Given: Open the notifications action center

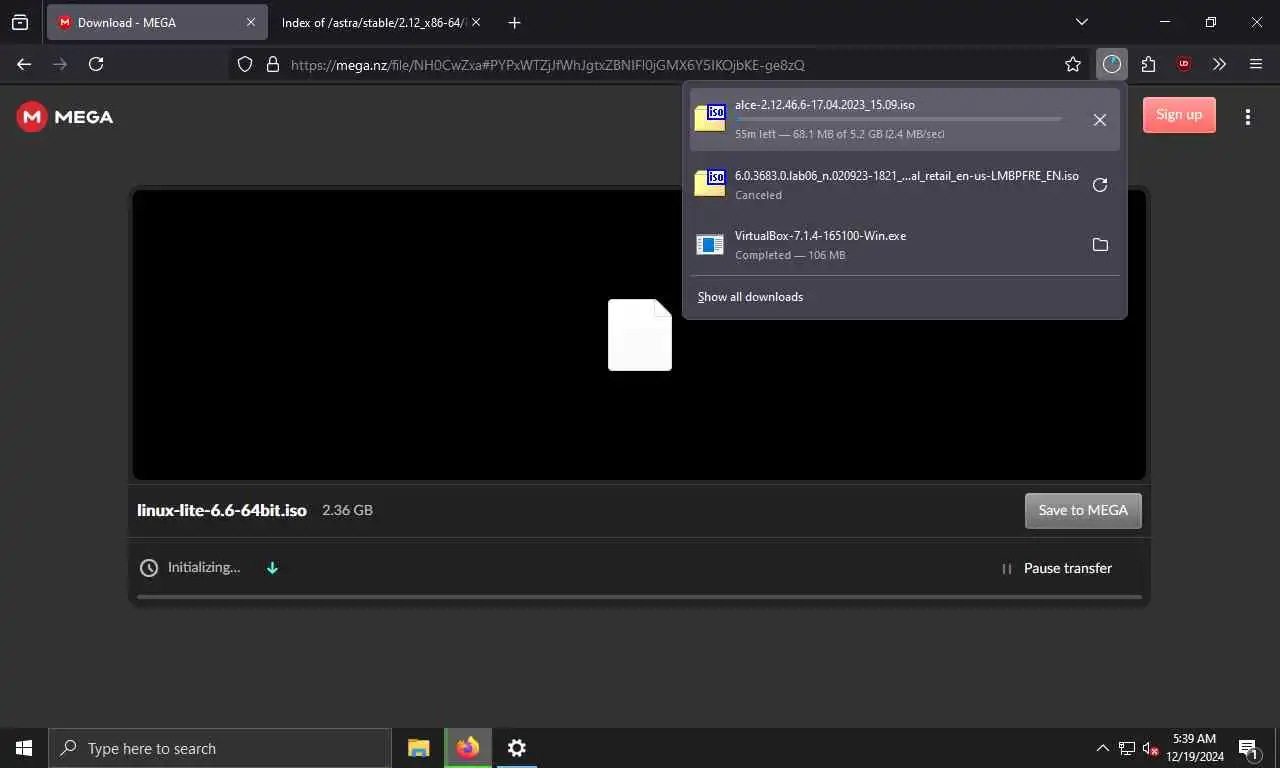Looking at the screenshot, I should pos(1249,748).
